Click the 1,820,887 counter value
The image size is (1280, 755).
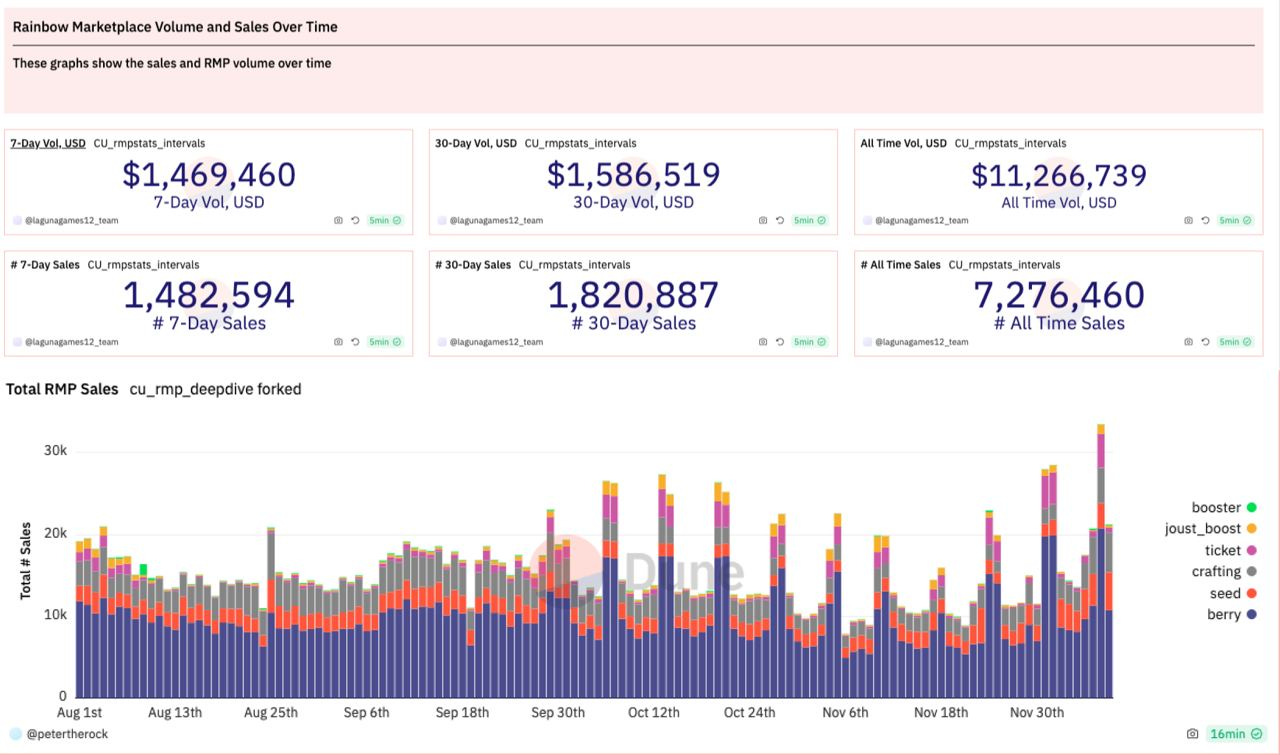click(x=634, y=296)
